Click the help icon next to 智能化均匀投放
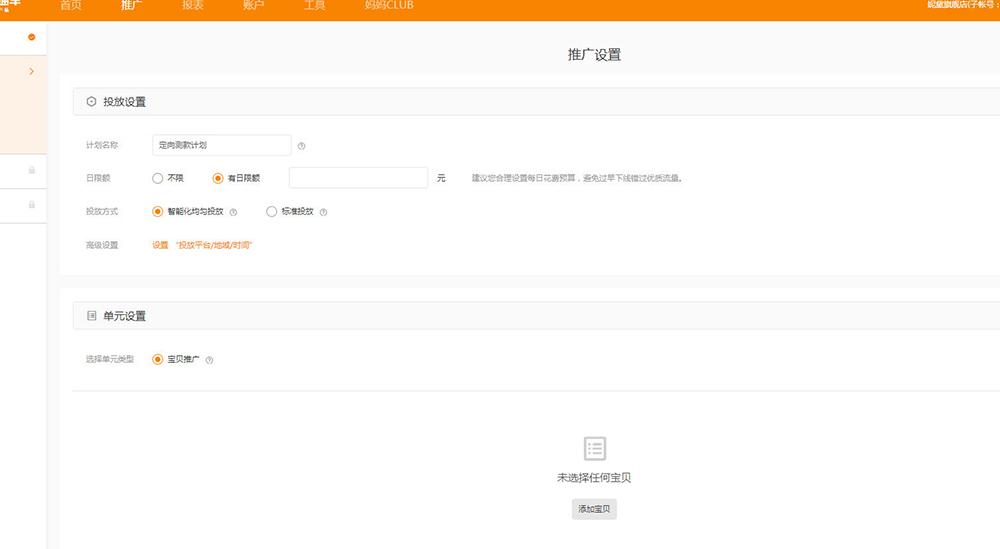This screenshot has height=549, width=1000. click(x=233, y=212)
